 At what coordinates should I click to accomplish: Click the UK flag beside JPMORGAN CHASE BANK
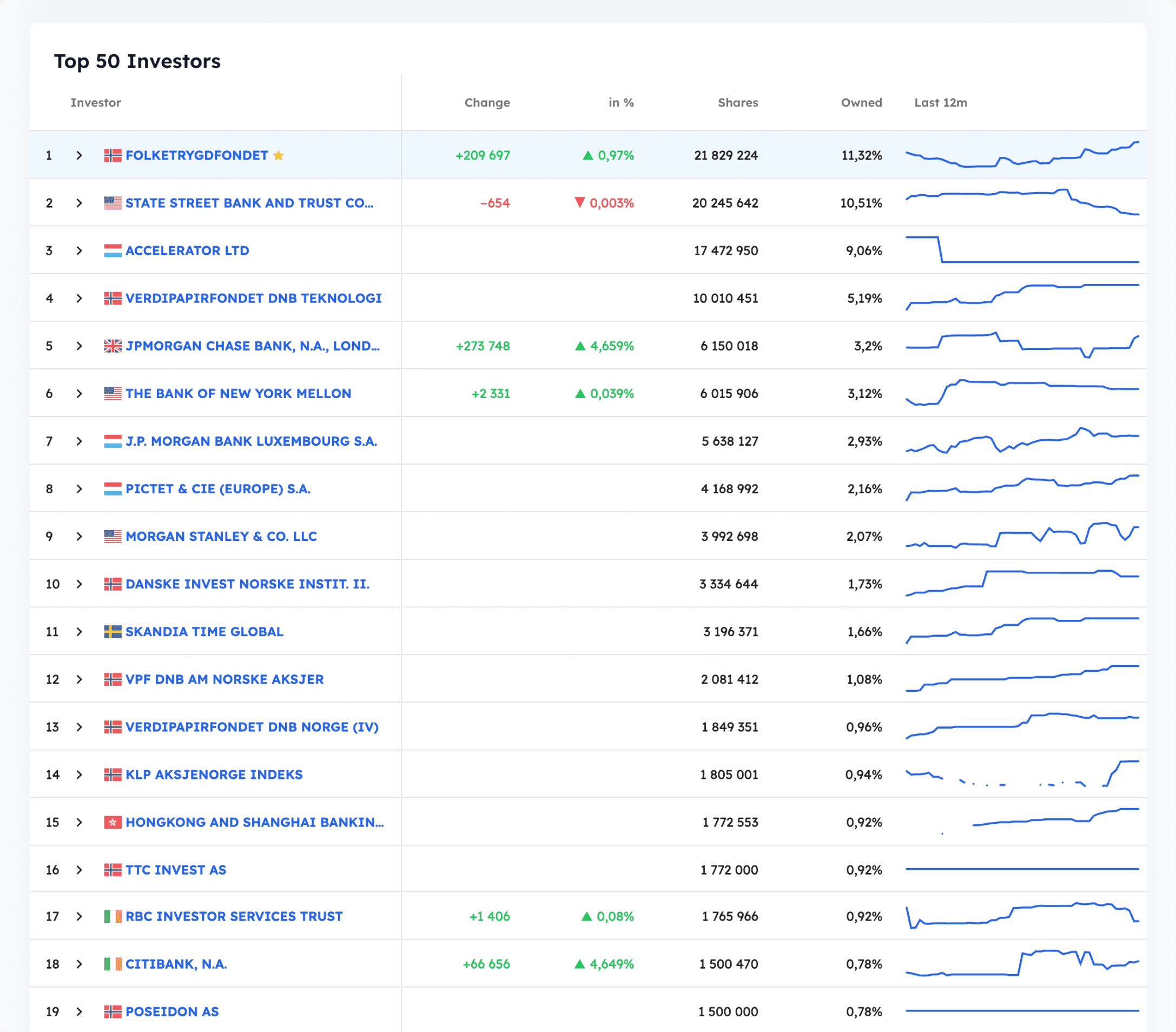pyautogui.click(x=113, y=346)
